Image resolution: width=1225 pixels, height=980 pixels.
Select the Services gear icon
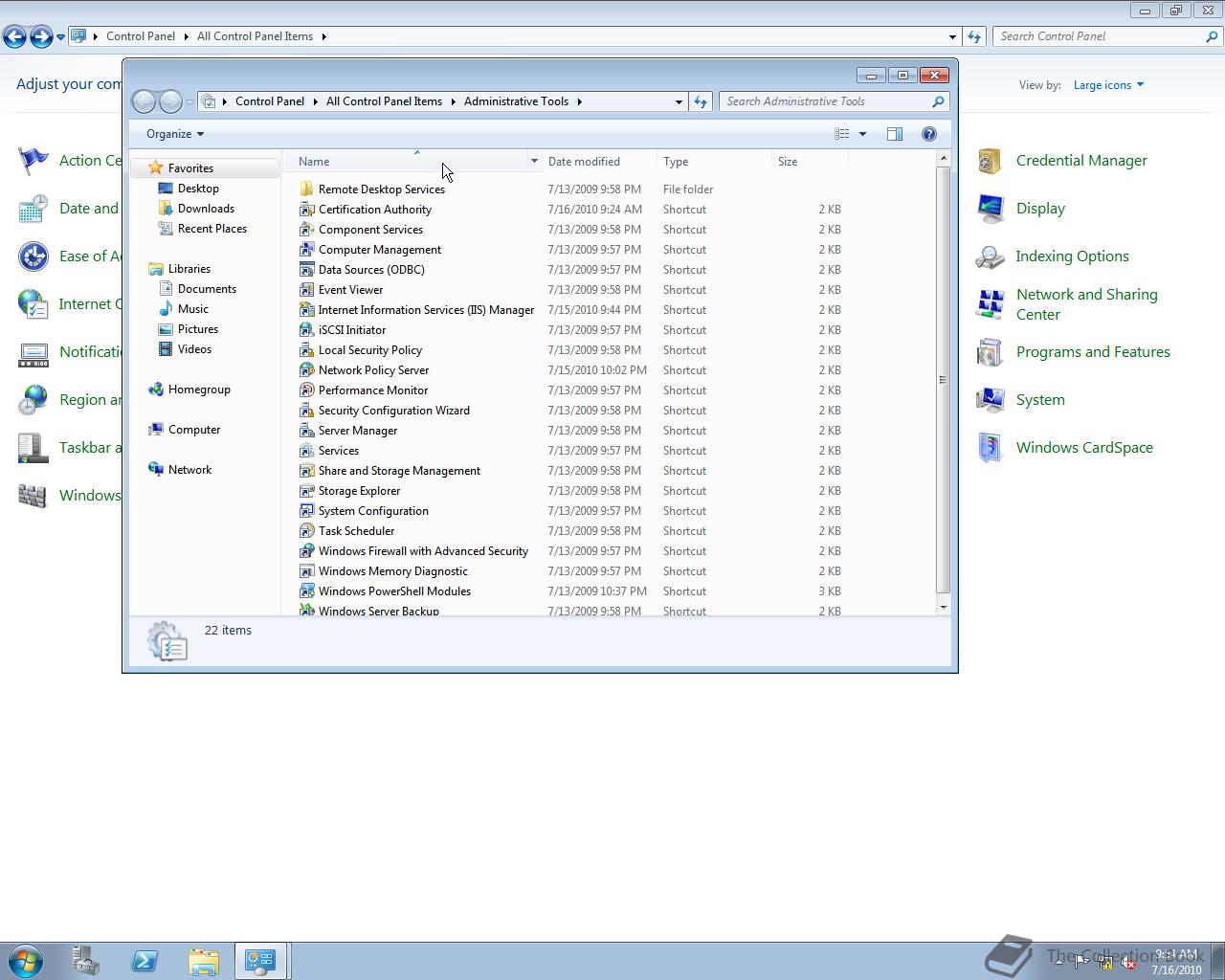[x=306, y=451]
